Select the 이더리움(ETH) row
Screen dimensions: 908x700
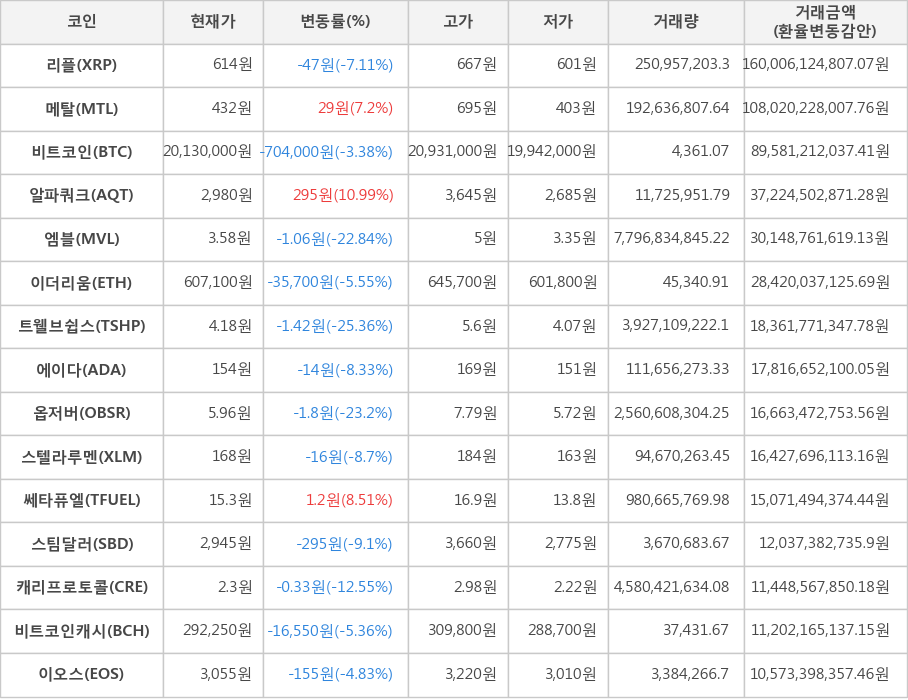(x=82, y=283)
